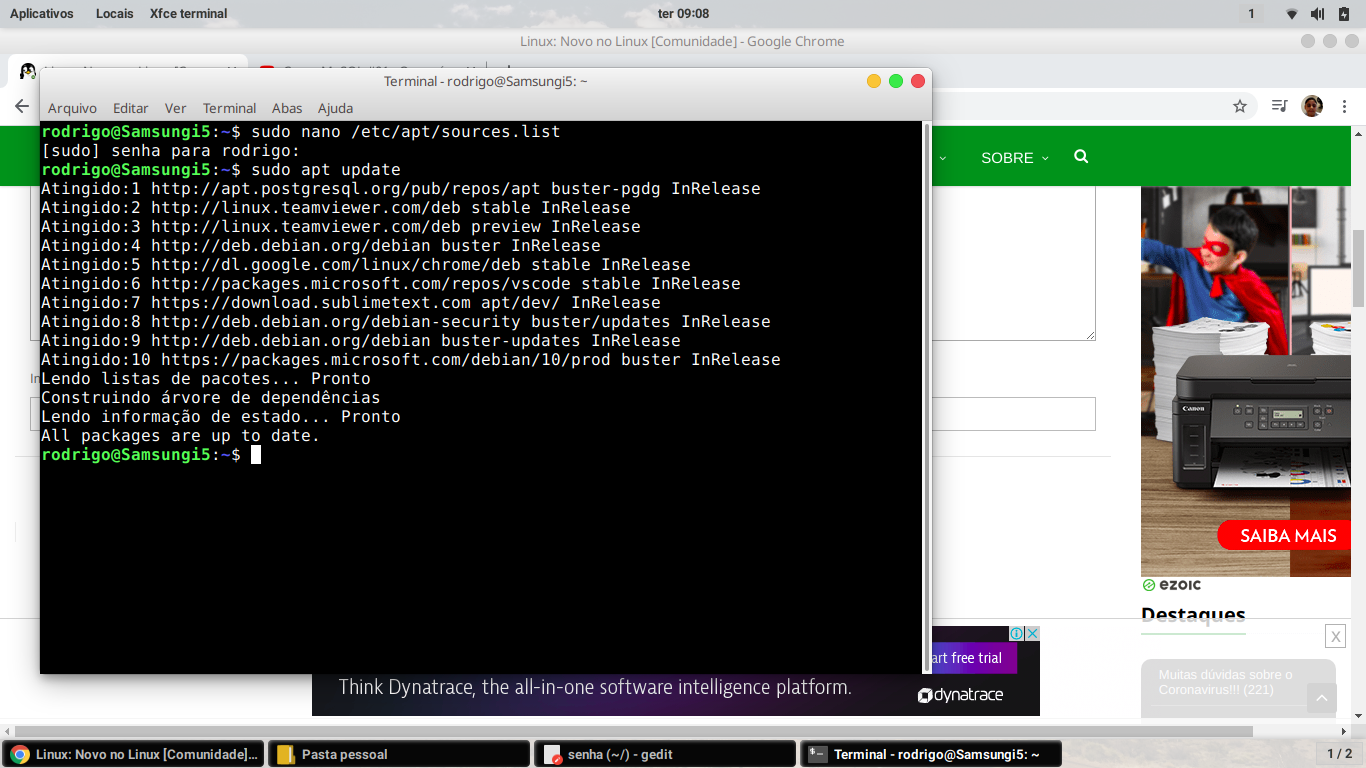This screenshot has height=768, width=1366.
Task: Click the 'sudo nano /etc/apt/sources.list' command
Action: pos(406,132)
